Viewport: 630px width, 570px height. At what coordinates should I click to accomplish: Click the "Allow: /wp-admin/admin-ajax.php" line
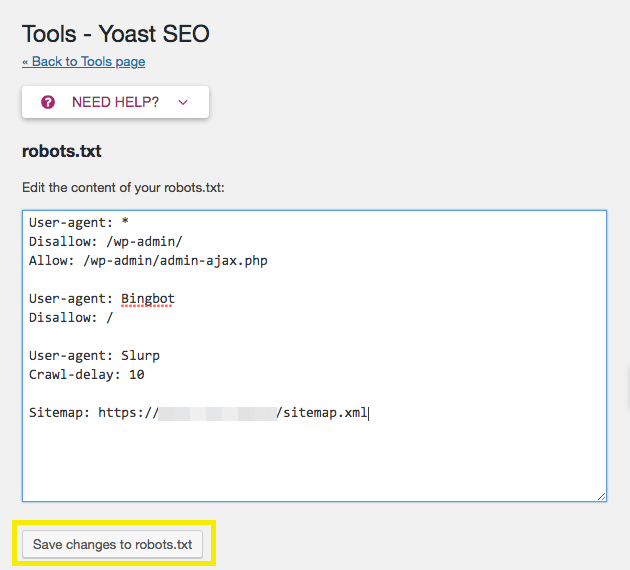148,260
